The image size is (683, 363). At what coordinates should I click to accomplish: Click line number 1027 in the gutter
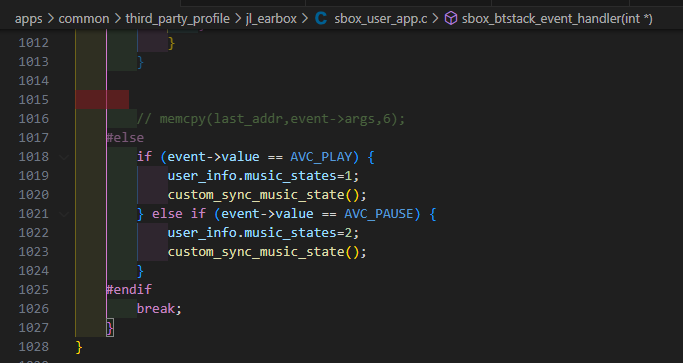pos(34,328)
